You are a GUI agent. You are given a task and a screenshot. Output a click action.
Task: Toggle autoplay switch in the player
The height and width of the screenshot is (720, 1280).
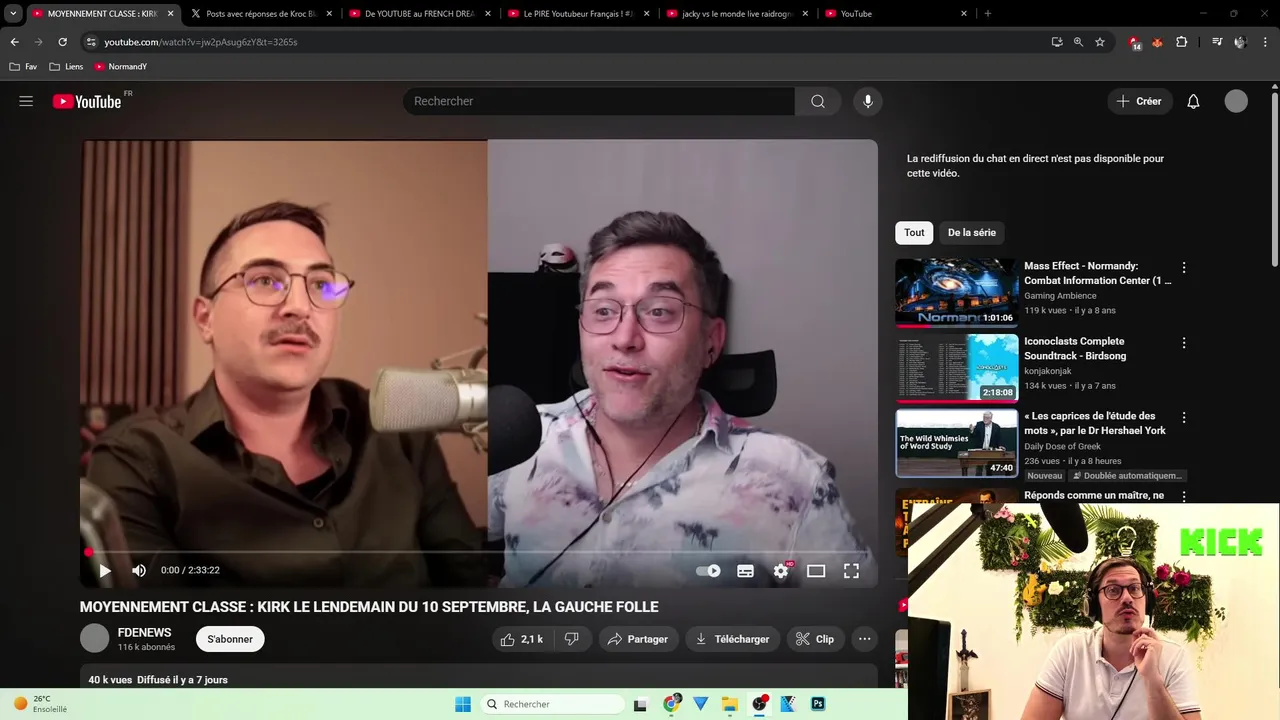coord(708,571)
